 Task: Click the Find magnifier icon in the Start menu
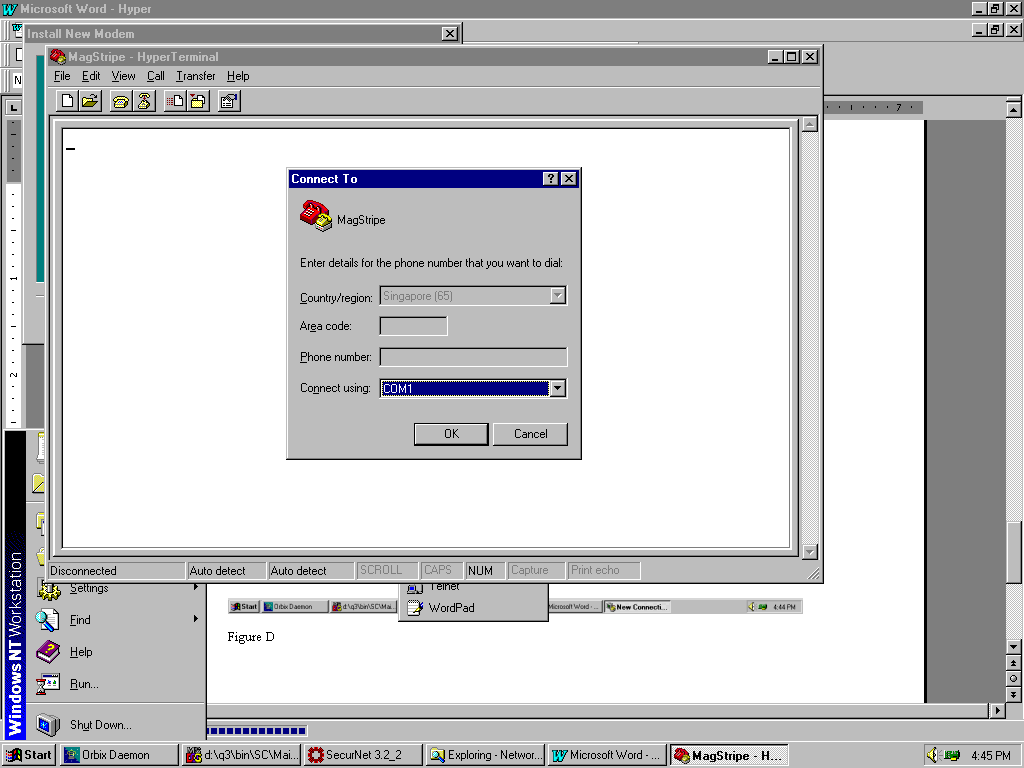(47, 620)
